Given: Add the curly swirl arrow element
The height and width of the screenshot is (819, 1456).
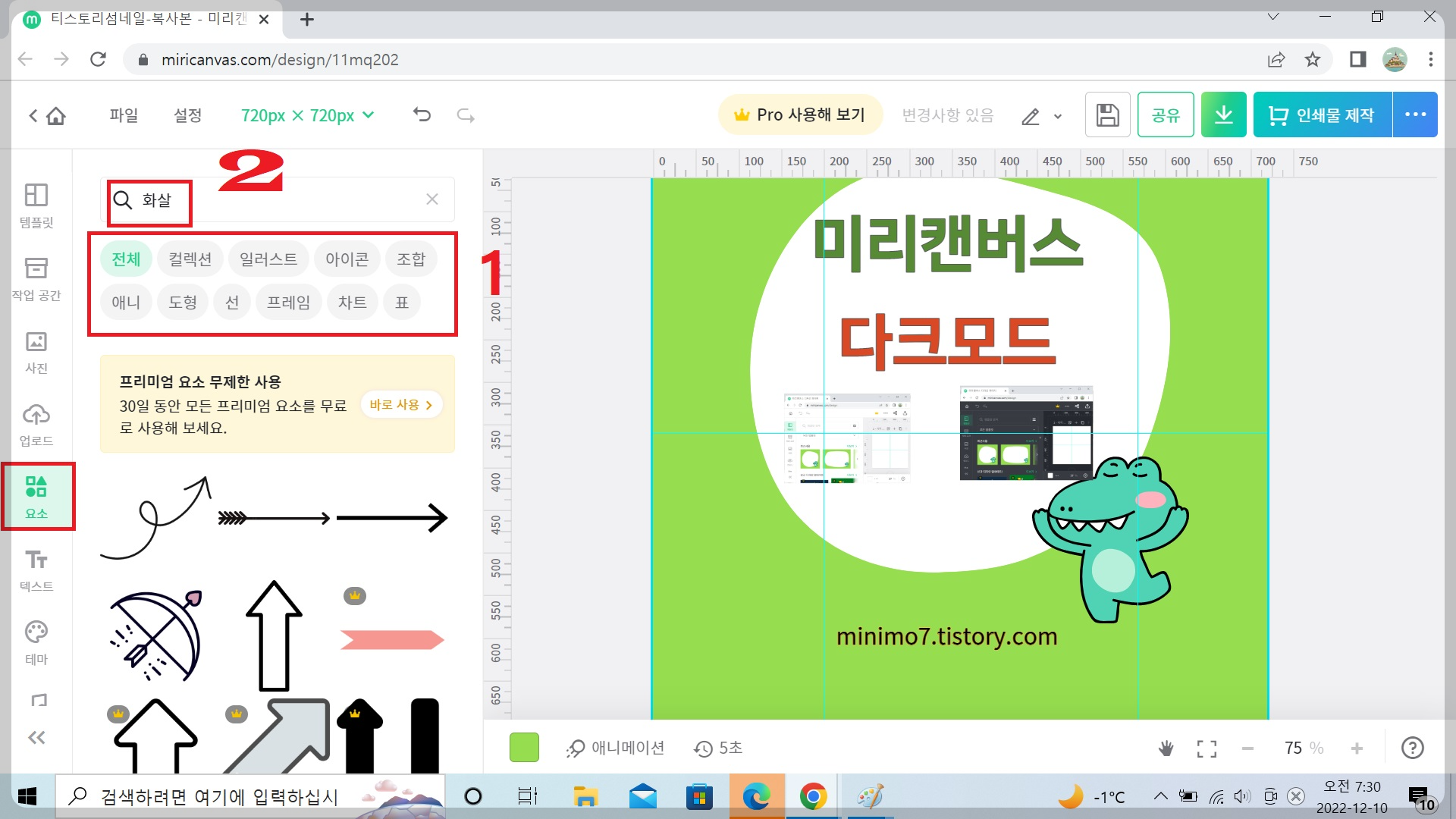Looking at the screenshot, I should point(155,518).
